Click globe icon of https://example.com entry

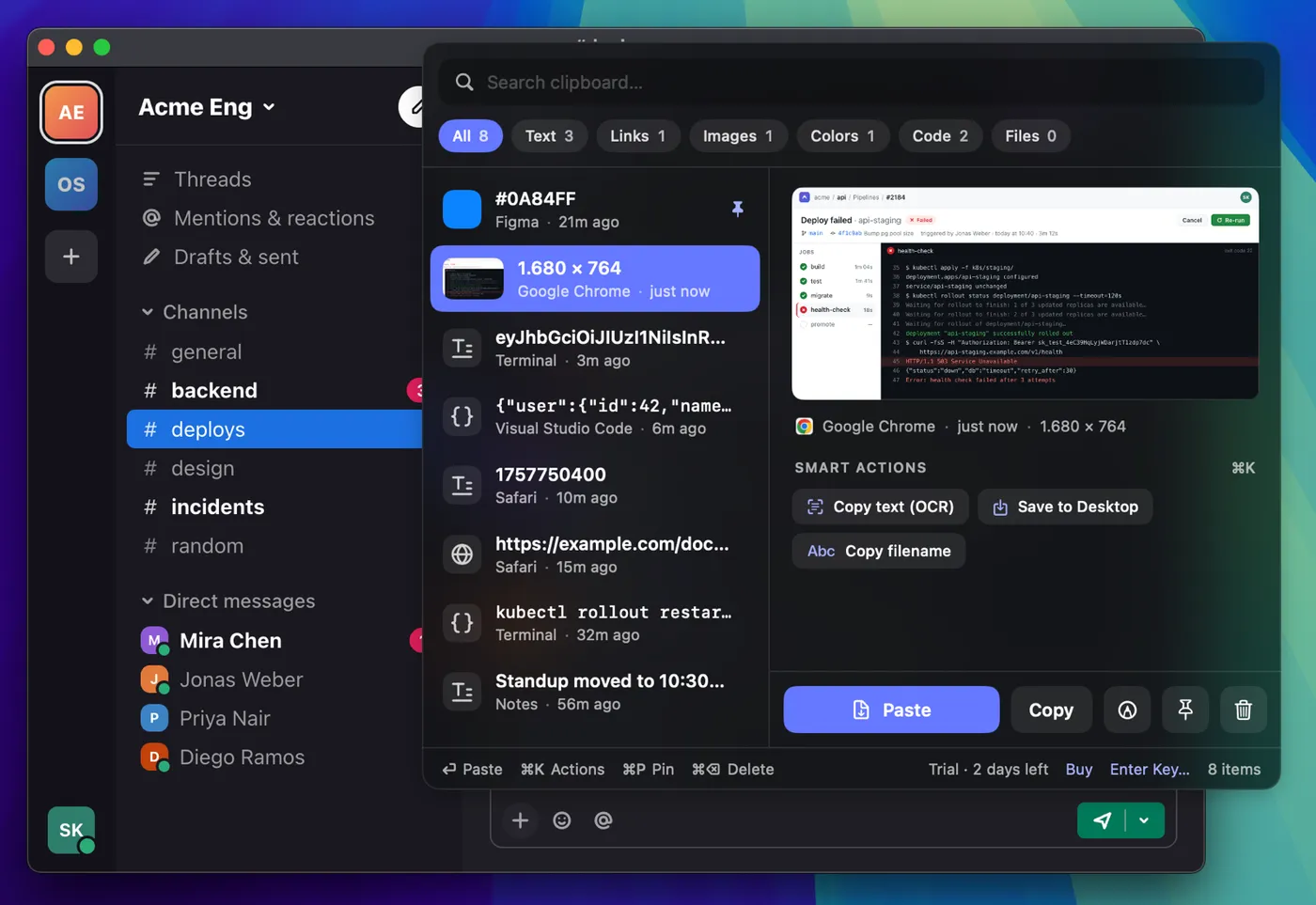pyautogui.click(x=462, y=554)
